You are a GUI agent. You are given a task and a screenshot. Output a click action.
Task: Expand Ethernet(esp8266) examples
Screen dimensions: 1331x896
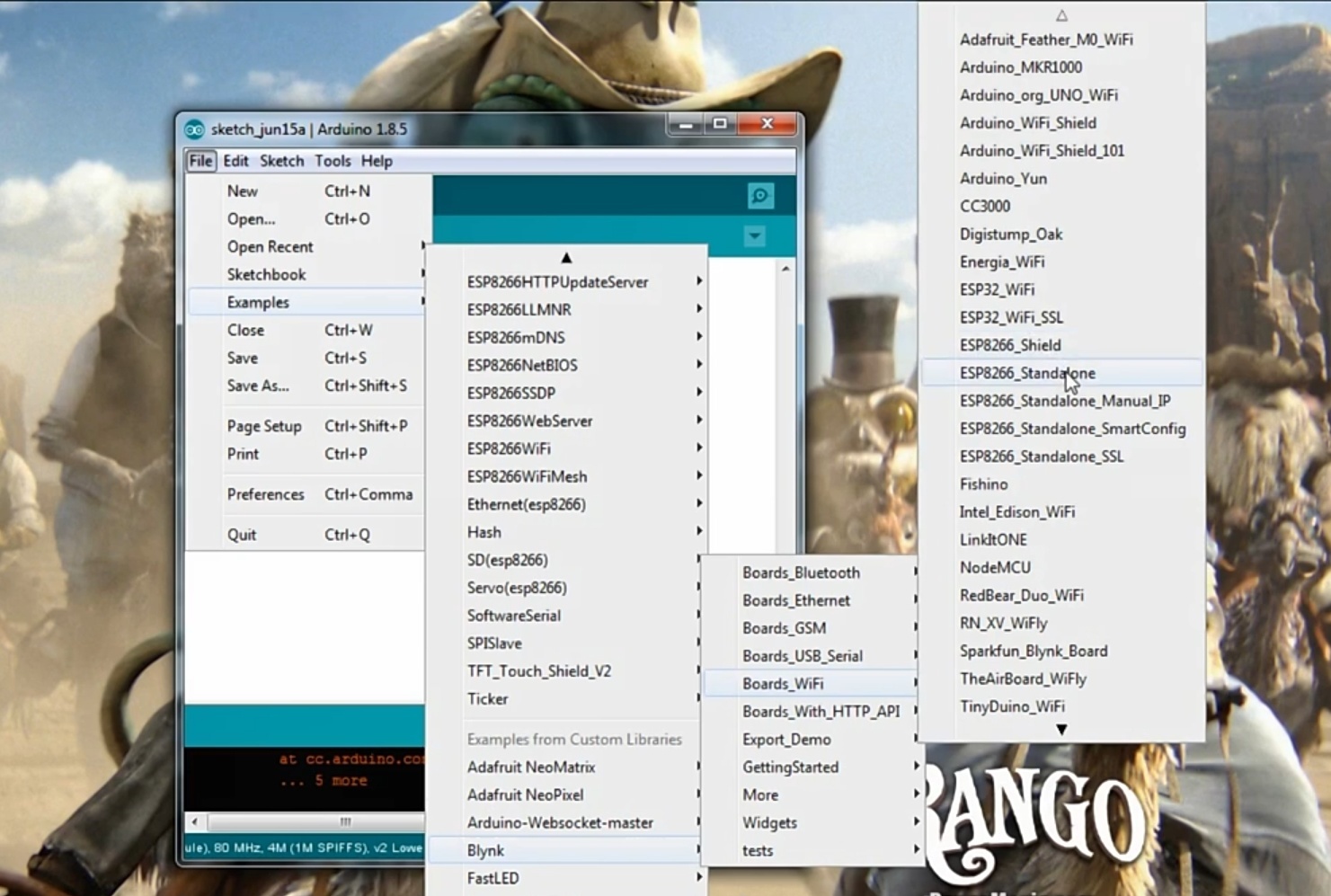[x=567, y=504]
